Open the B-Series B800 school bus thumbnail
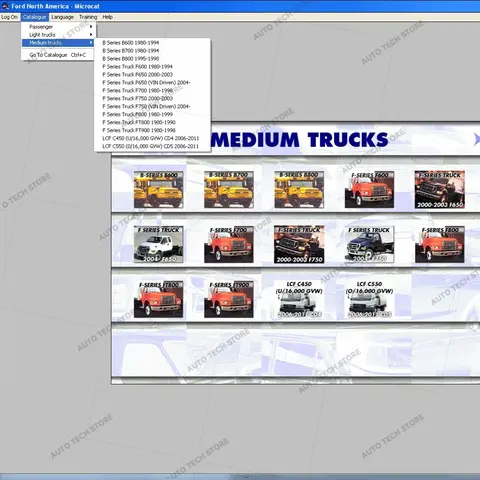The width and height of the screenshot is (480, 480). pyautogui.click(x=299, y=190)
